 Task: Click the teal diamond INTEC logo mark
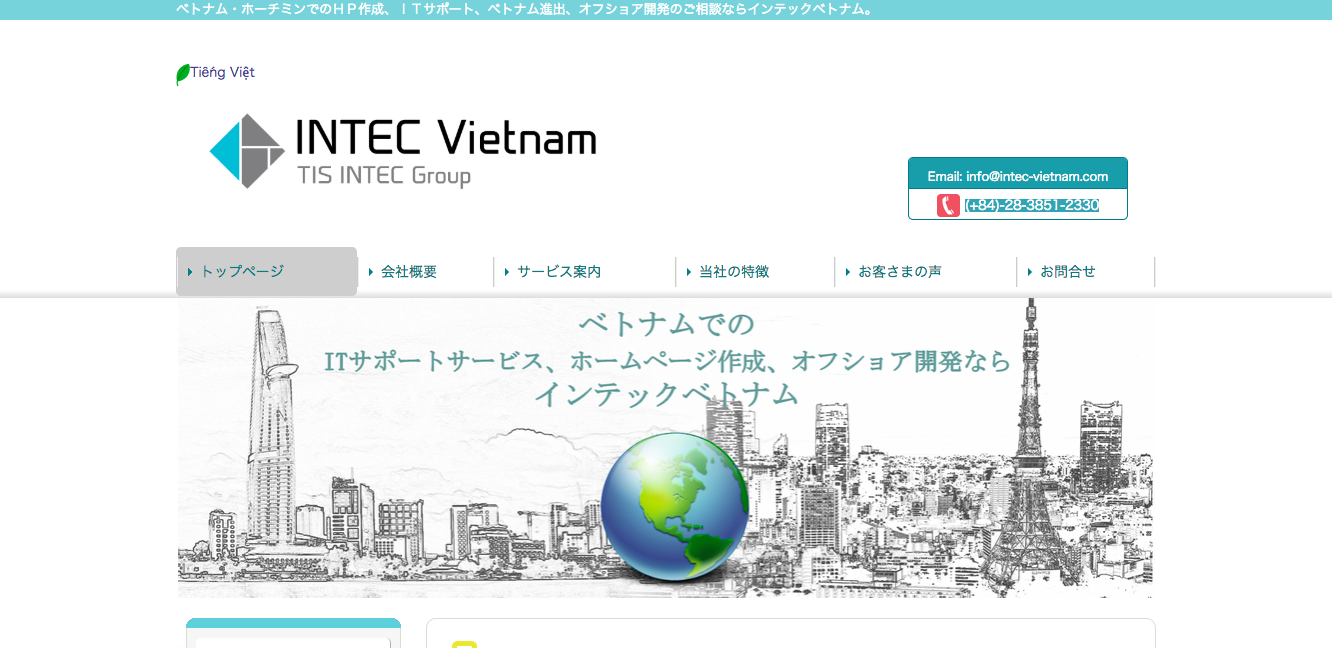[245, 150]
